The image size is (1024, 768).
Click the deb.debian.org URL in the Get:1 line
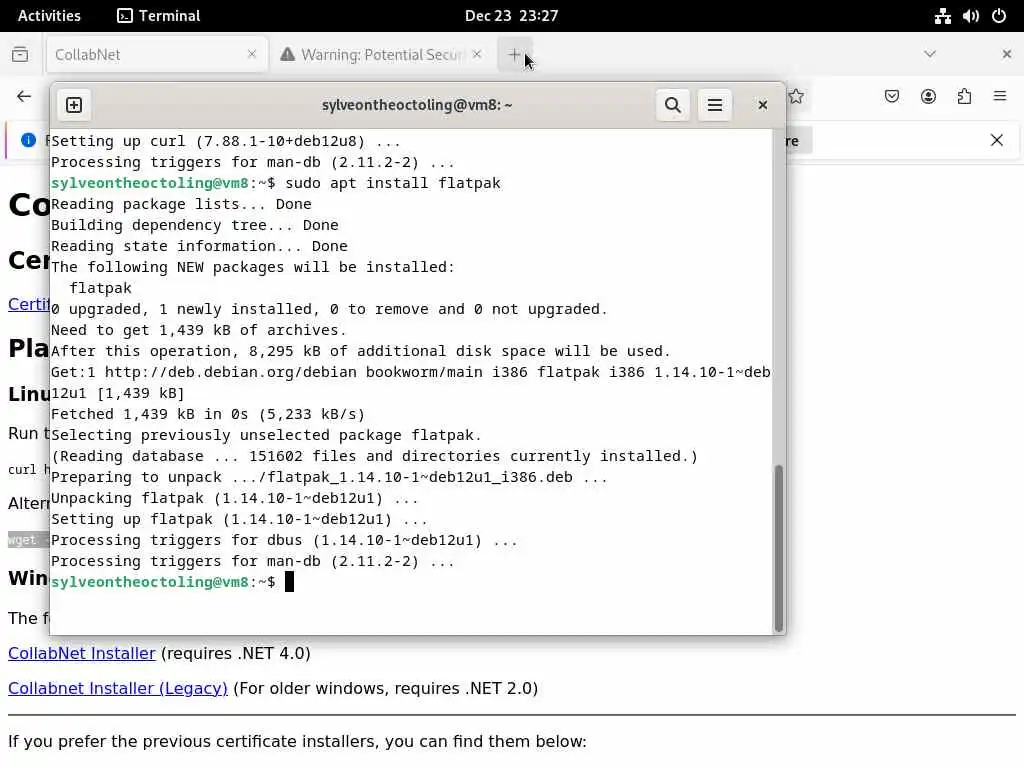click(x=231, y=372)
